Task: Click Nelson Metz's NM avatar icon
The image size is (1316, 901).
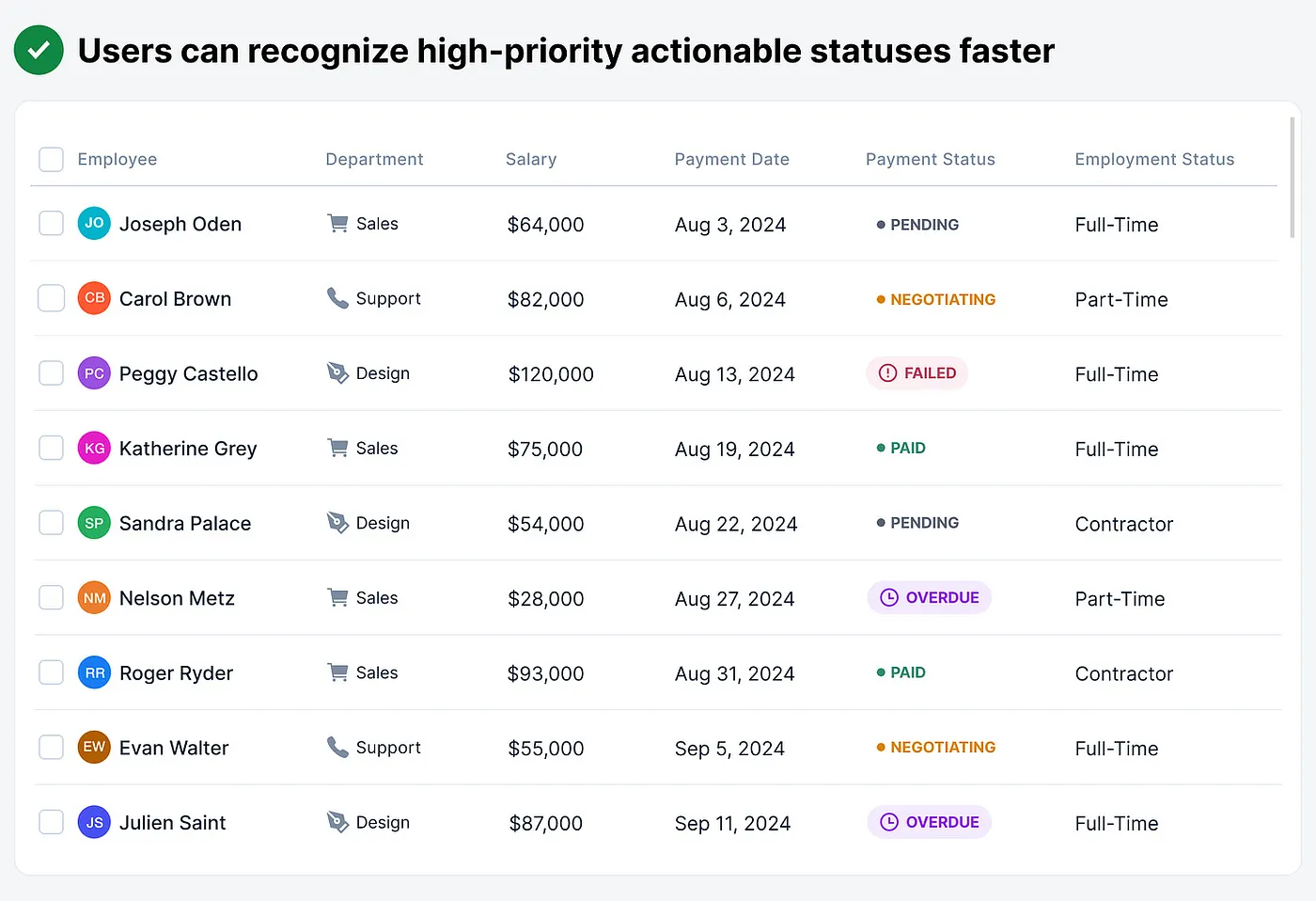Action: click(x=94, y=598)
